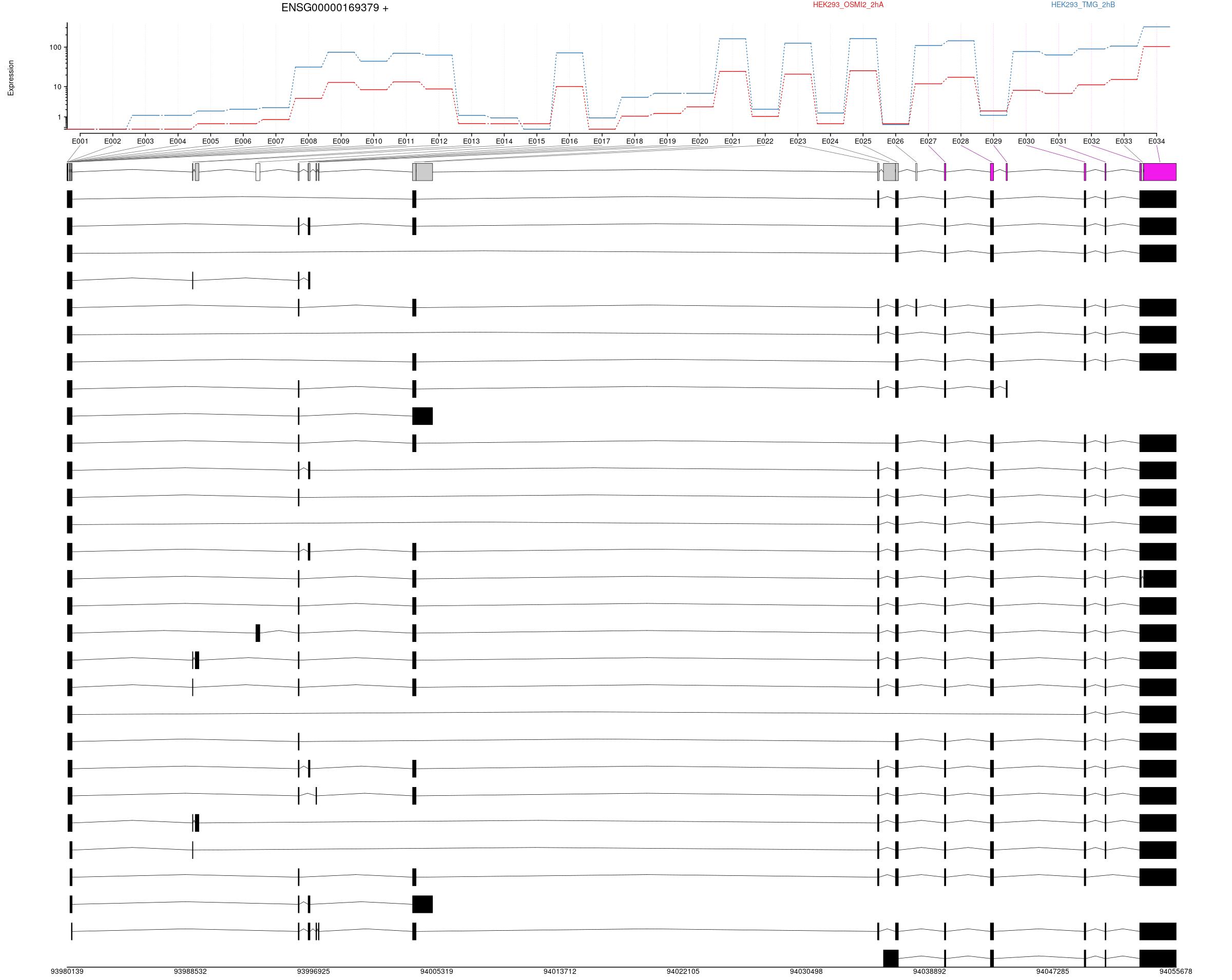
Task: Click exon label E028
Action: [960, 141]
